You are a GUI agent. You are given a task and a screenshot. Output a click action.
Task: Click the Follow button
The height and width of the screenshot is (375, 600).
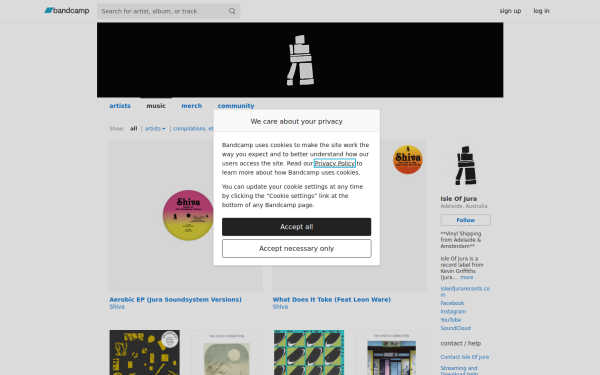pyautogui.click(x=465, y=220)
